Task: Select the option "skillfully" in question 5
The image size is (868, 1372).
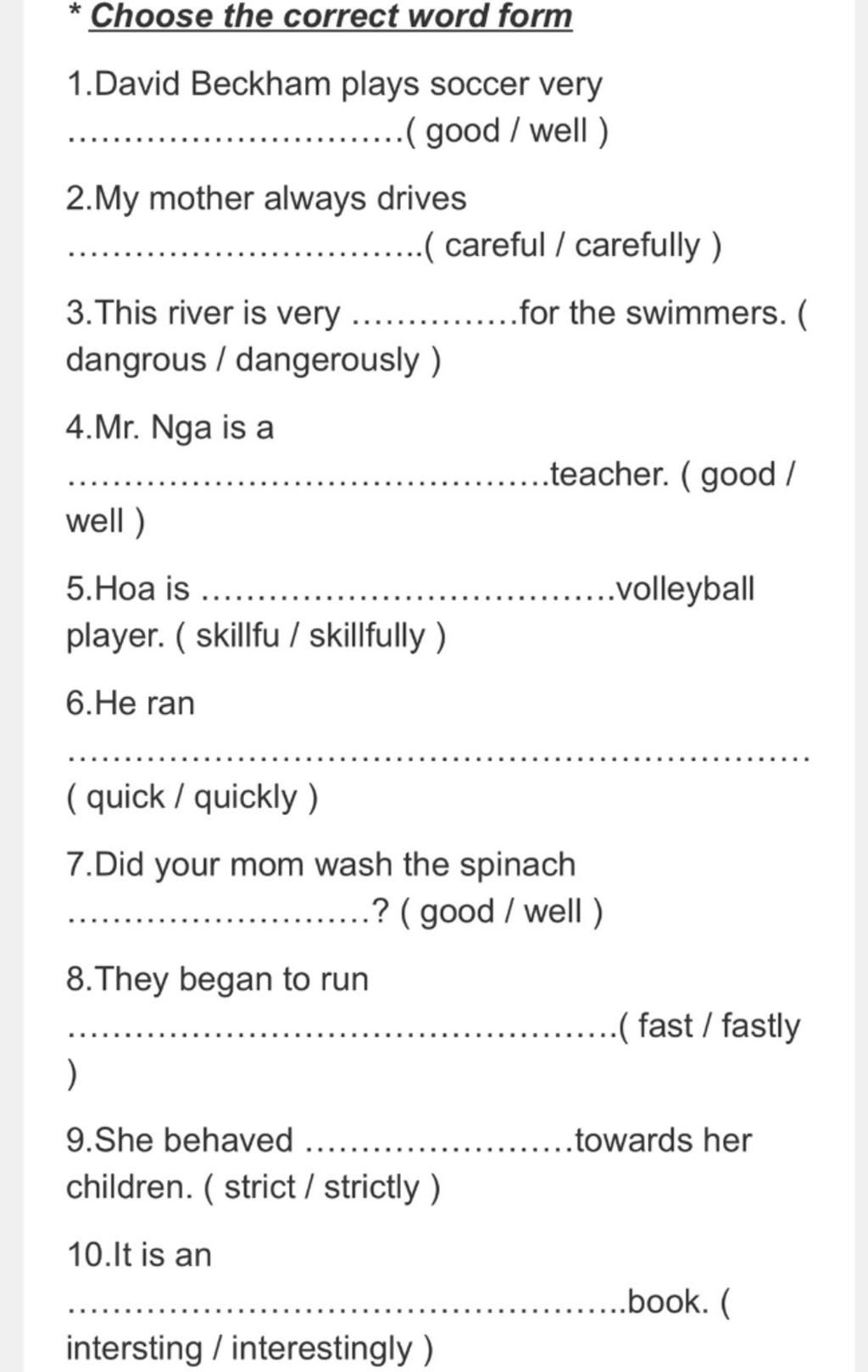Action: [366, 636]
